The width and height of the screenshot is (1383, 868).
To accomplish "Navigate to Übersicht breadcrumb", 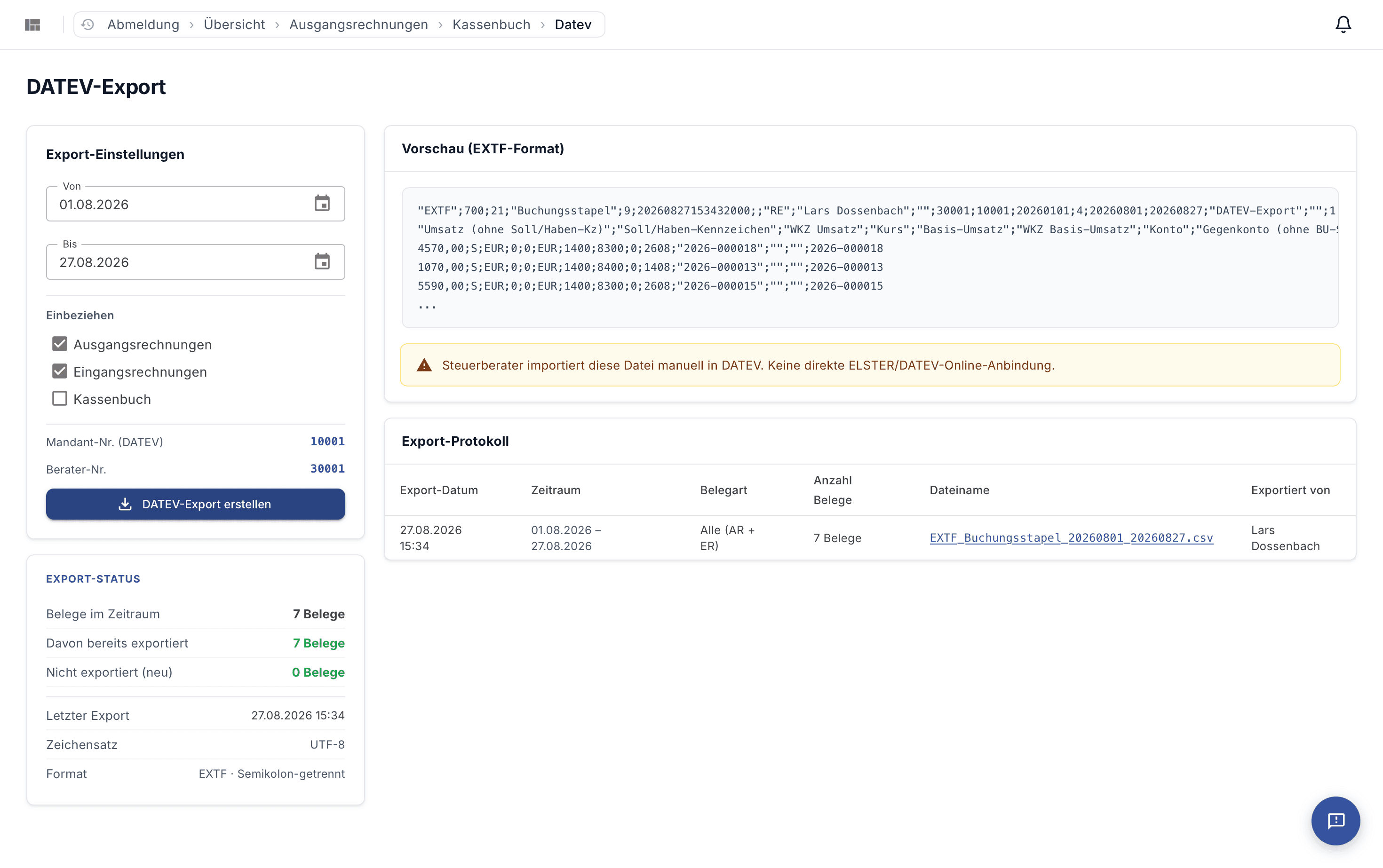I will (234, 24).
